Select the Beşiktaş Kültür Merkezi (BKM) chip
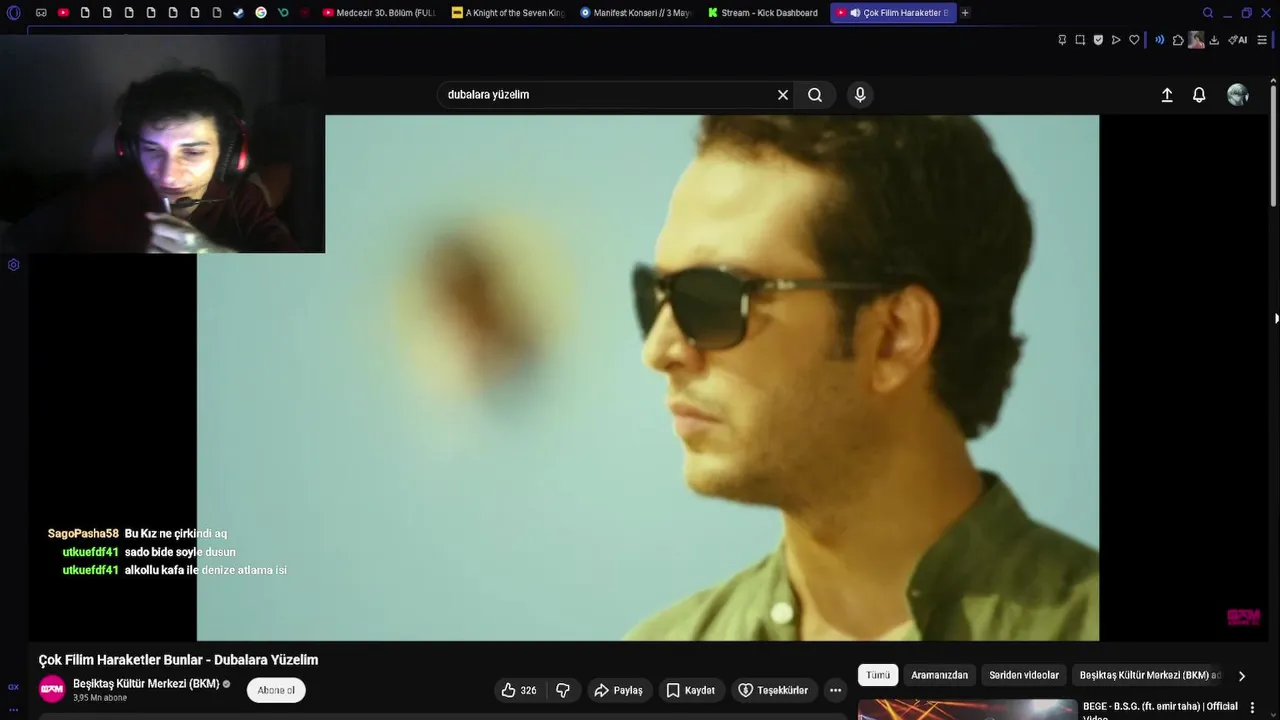 pos(1150,675)
